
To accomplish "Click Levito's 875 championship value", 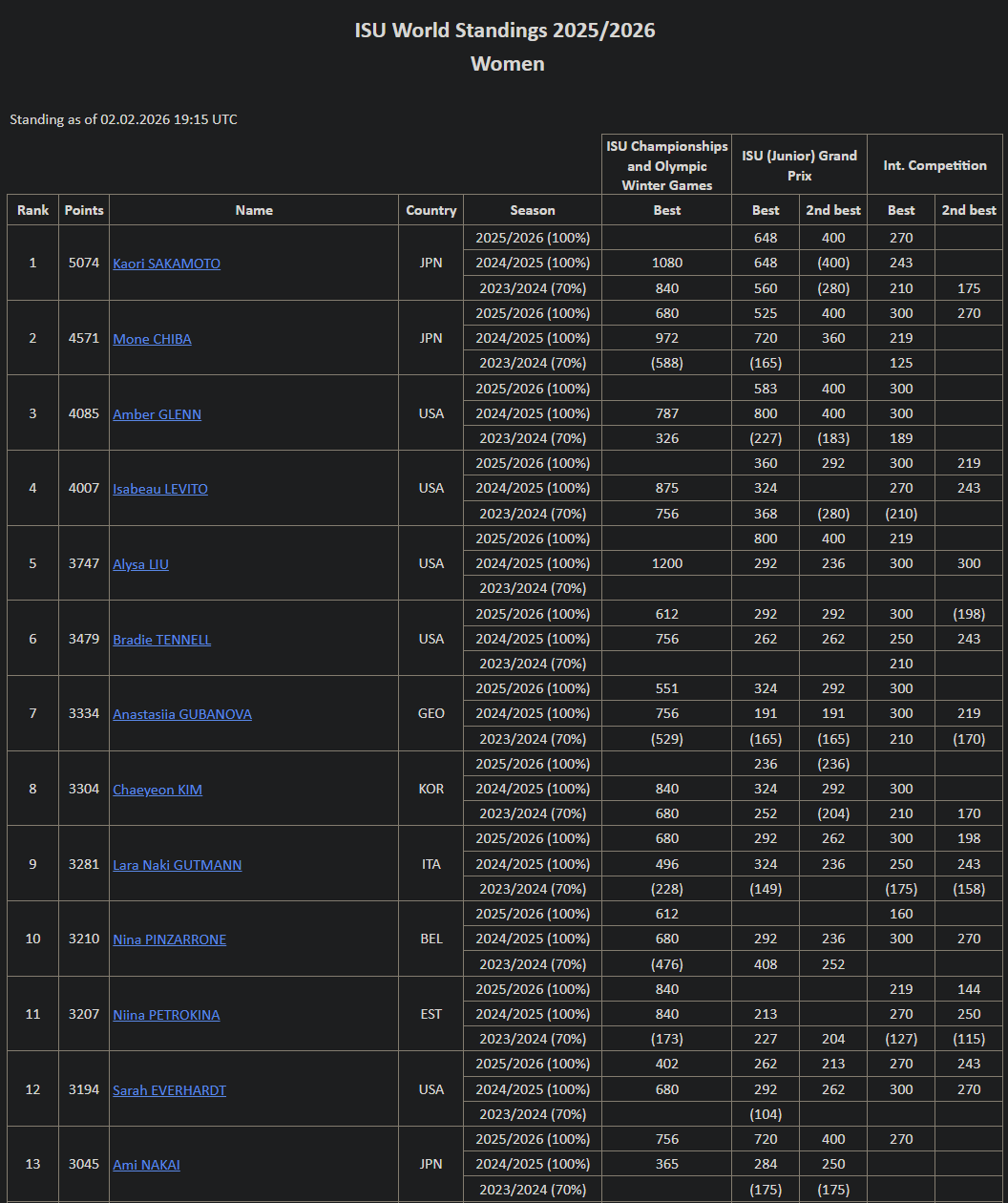I will coord(667,488).
